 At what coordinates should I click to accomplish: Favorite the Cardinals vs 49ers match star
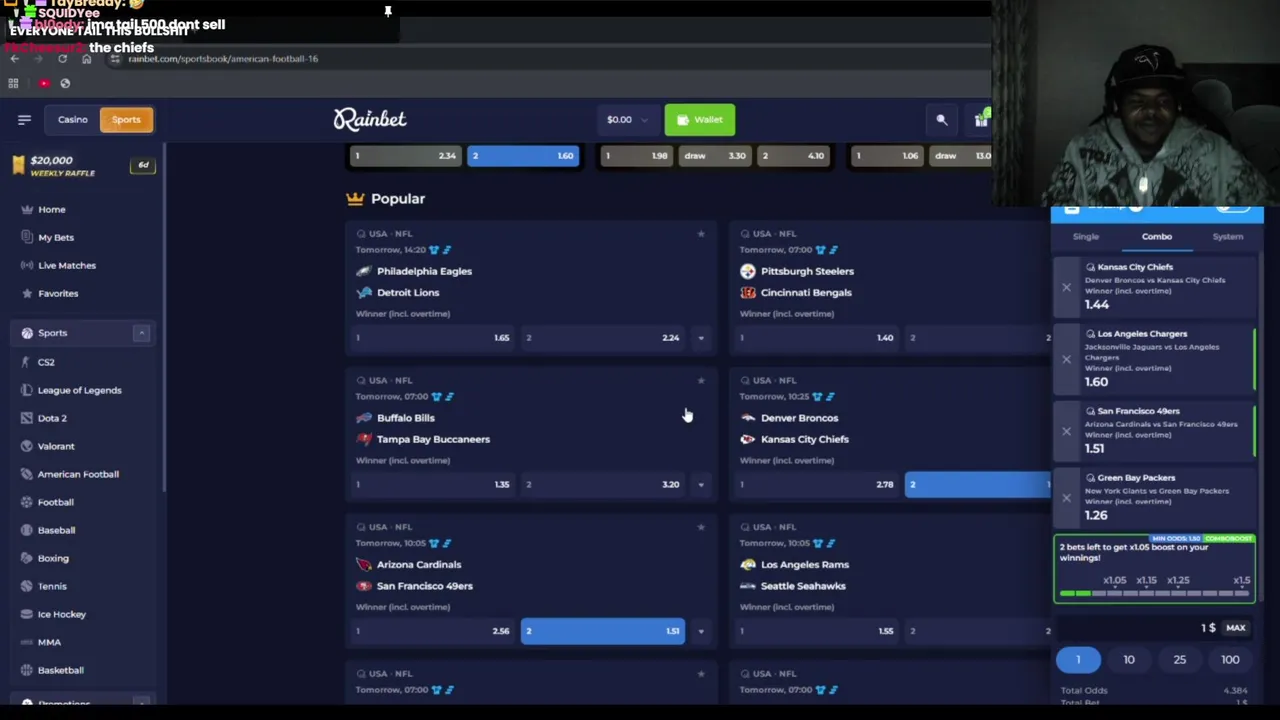coord(701,527)
